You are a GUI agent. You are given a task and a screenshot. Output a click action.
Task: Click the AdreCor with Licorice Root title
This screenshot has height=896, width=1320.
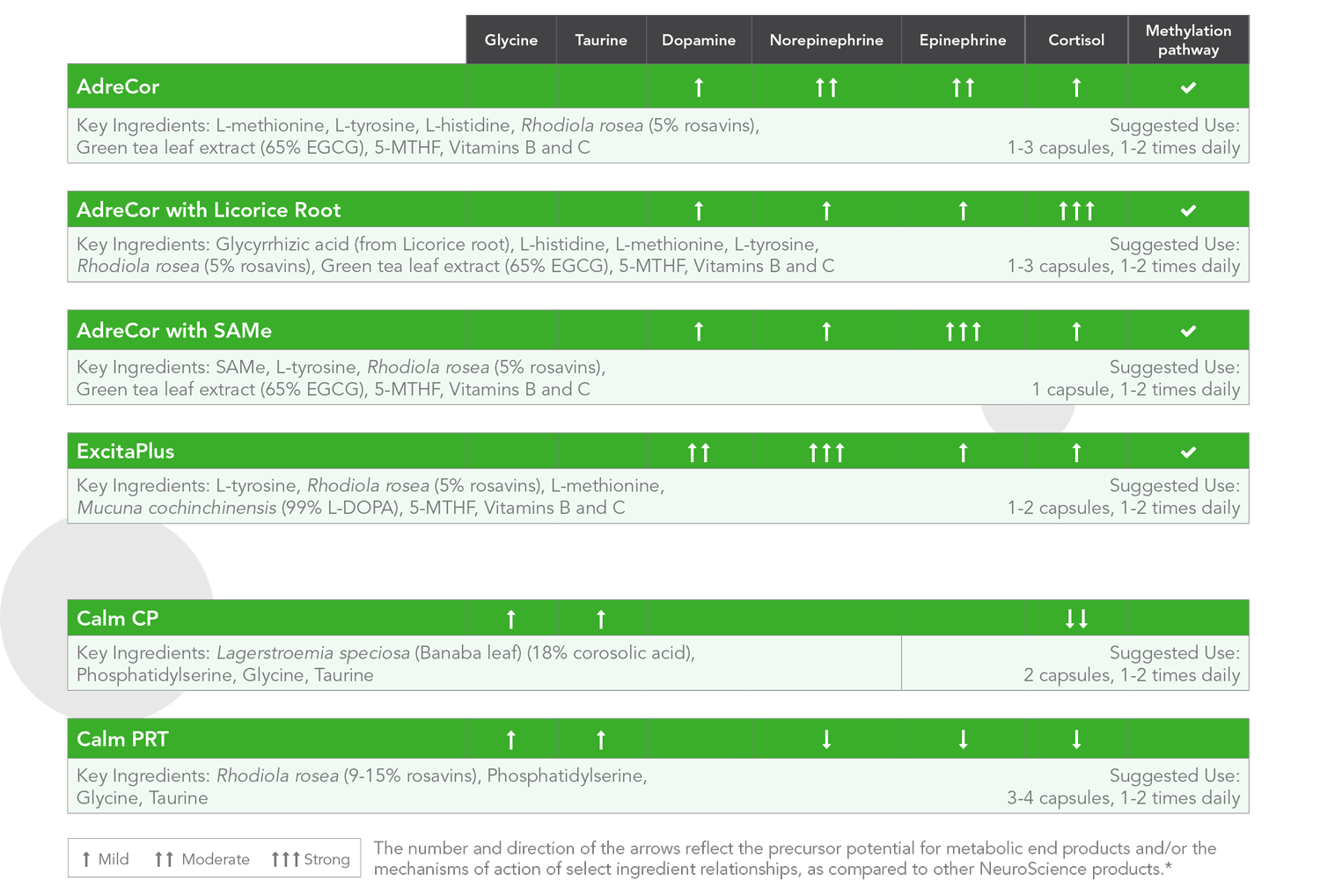point(209,210)
